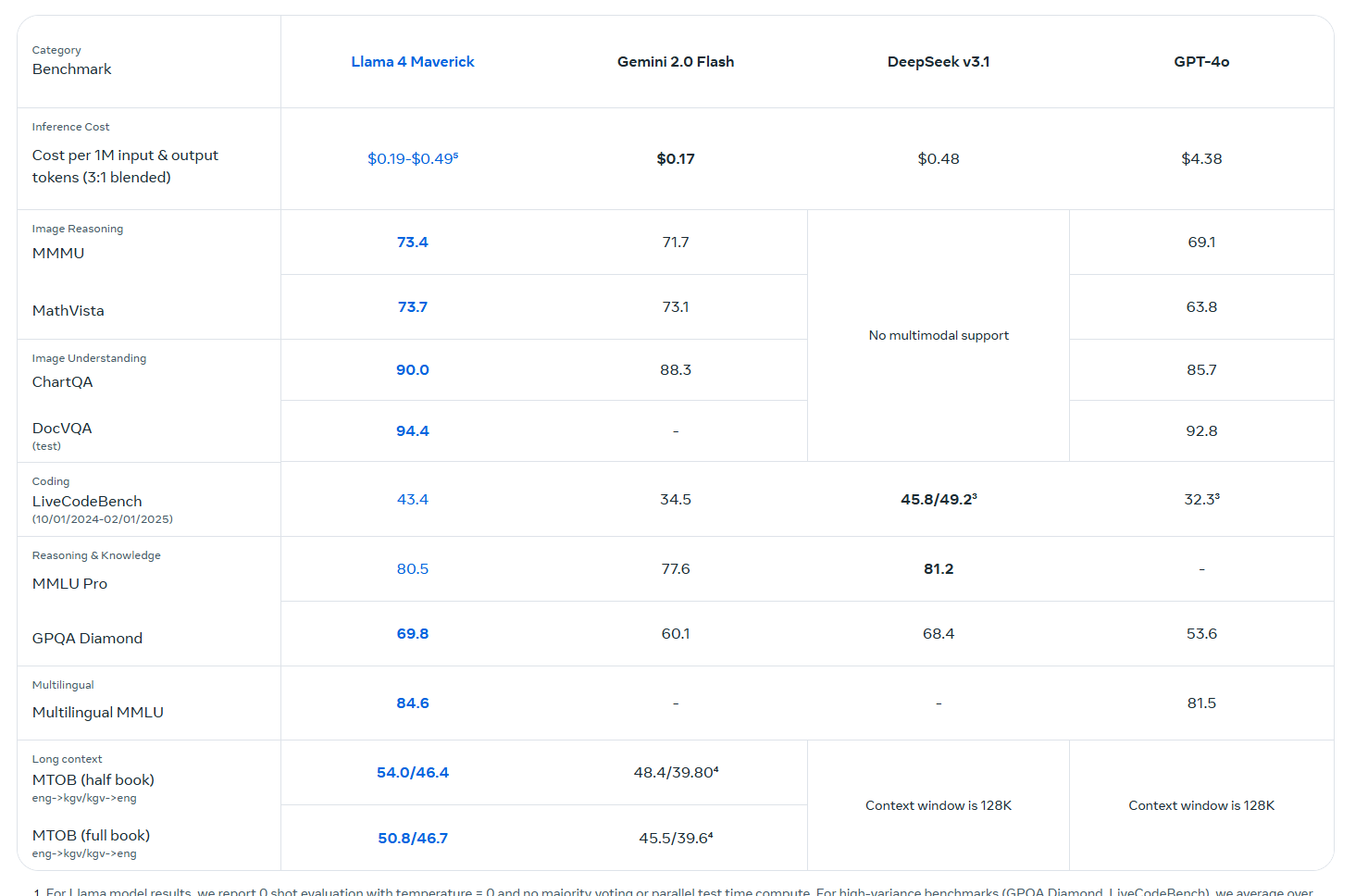
Task: Click GPT-4o's Context window is 128K cell
Action: click(x=1200, y=806)
